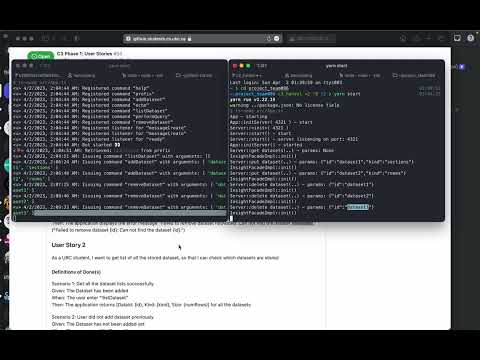The image size is (480, 360).
Task: Click the line 'Registered command "addDataset"' in the left terminal
Action: click(x=89, y=100)
